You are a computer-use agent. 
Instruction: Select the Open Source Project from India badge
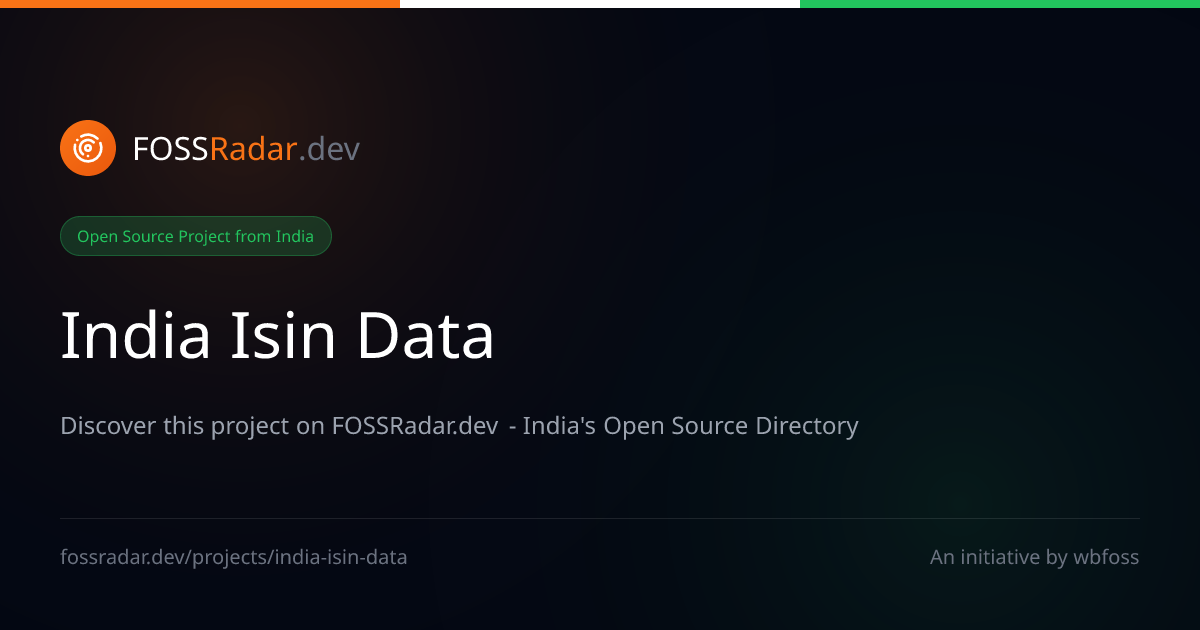(x=196, y=236)
